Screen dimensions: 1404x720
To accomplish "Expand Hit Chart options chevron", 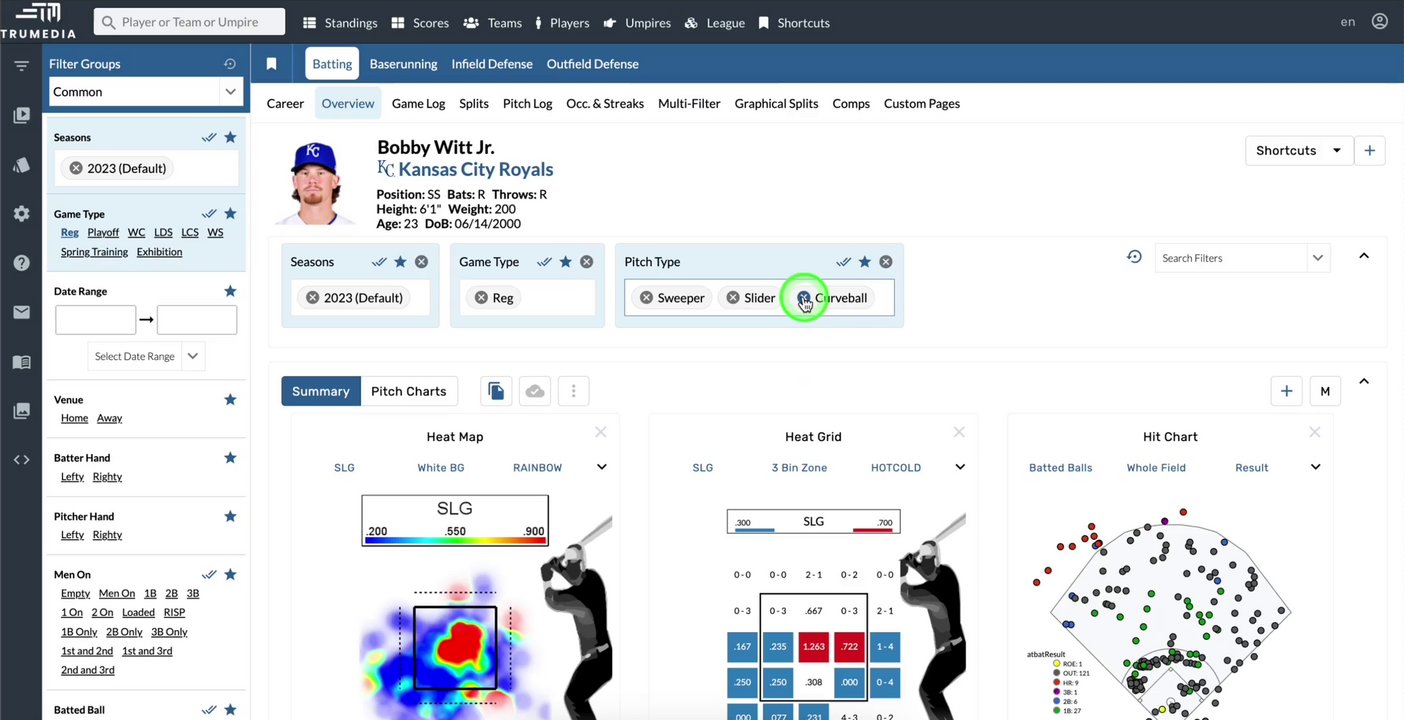I will point(1316,467).
